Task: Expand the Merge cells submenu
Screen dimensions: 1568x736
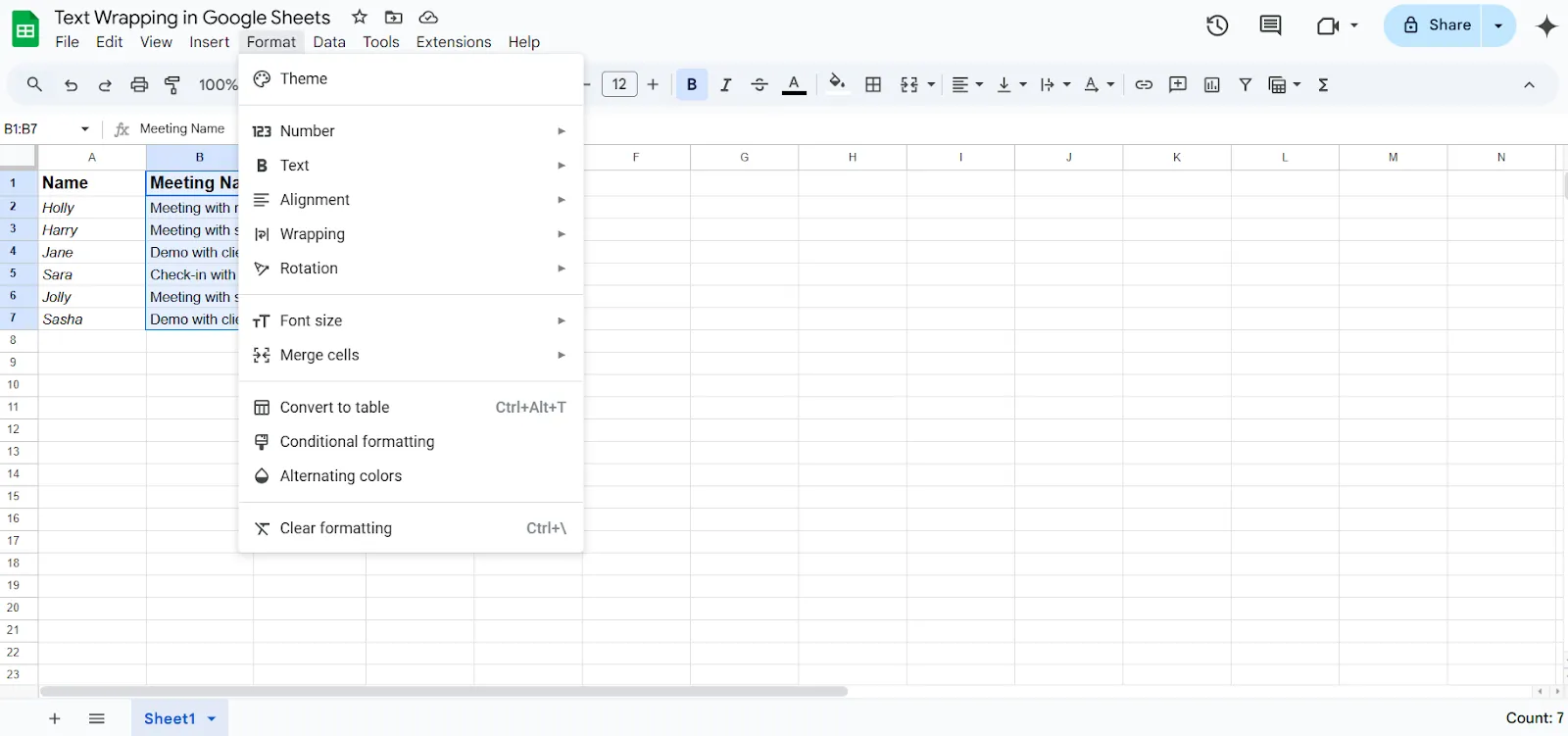Action: tap(412, 355)
